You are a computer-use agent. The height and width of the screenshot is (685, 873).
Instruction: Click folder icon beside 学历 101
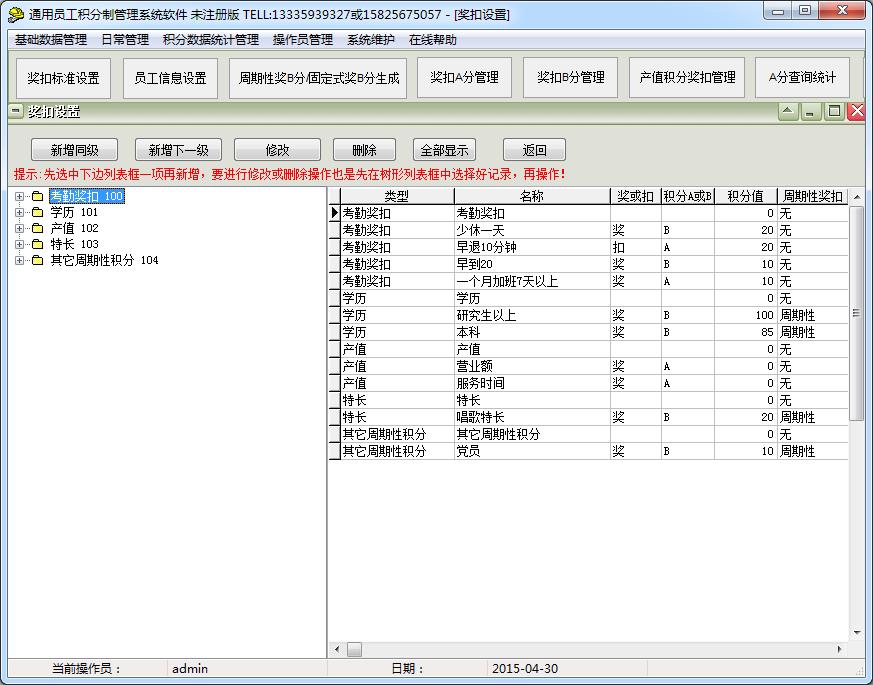[x=37, y=213]
